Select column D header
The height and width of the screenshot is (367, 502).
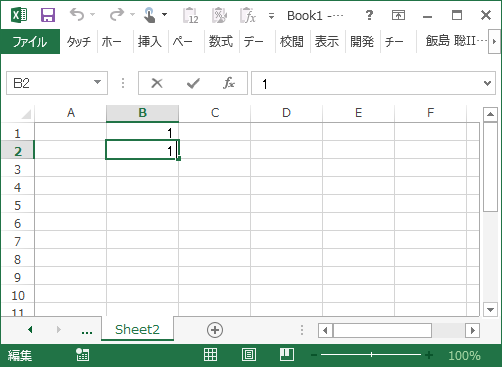coord(287,113)
